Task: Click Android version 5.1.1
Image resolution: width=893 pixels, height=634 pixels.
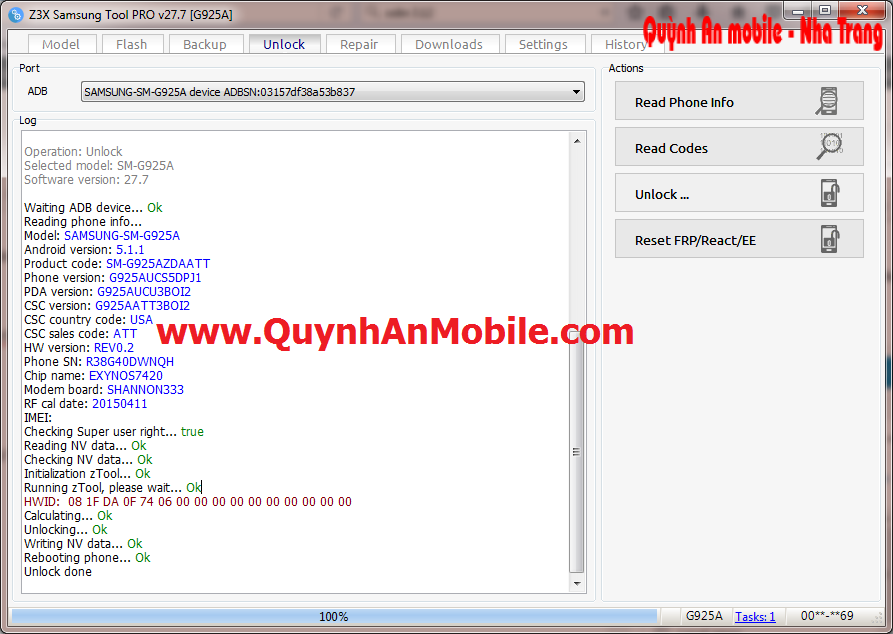Action: click(130, 249)
